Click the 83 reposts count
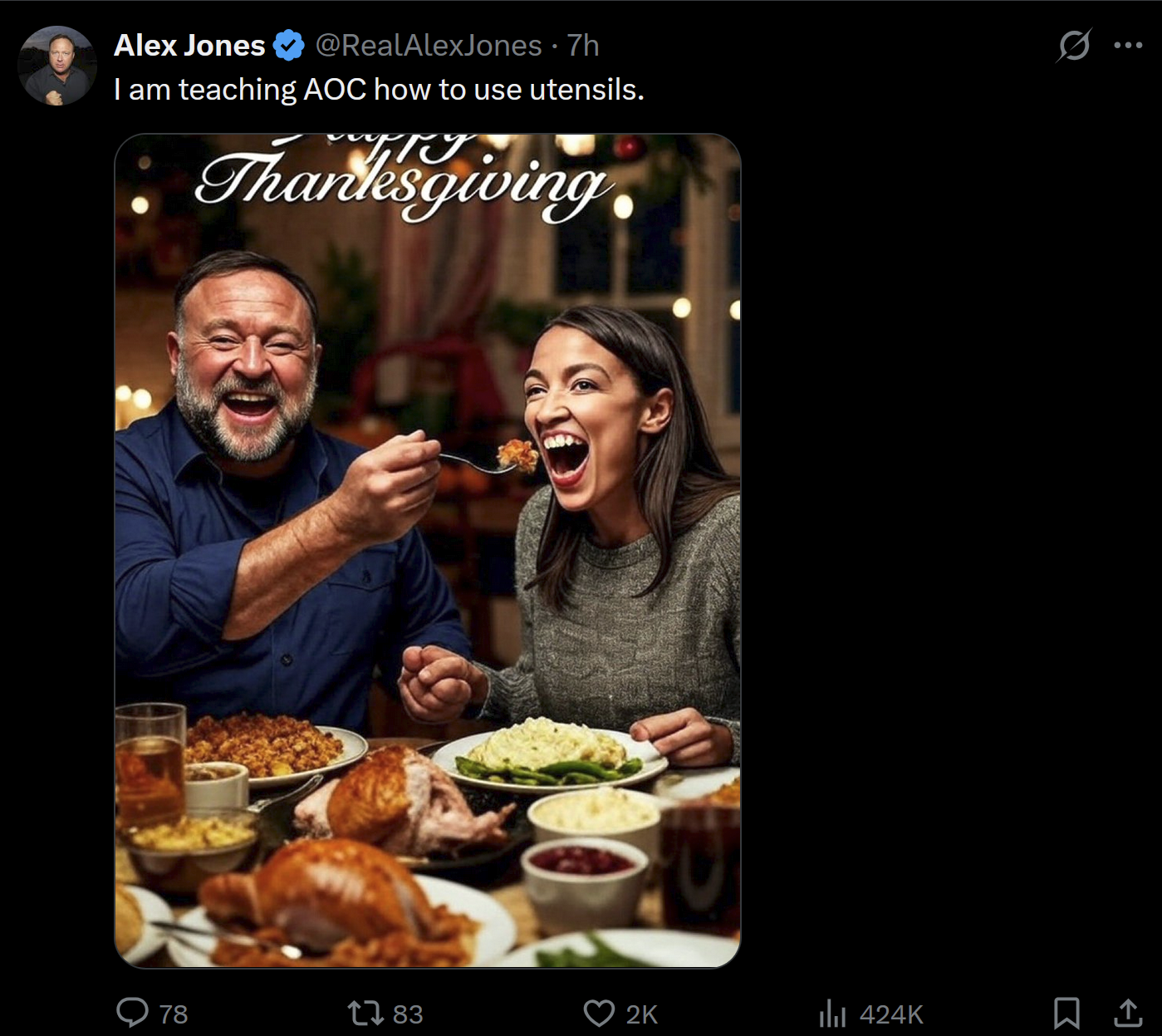 coord(408,1014)
